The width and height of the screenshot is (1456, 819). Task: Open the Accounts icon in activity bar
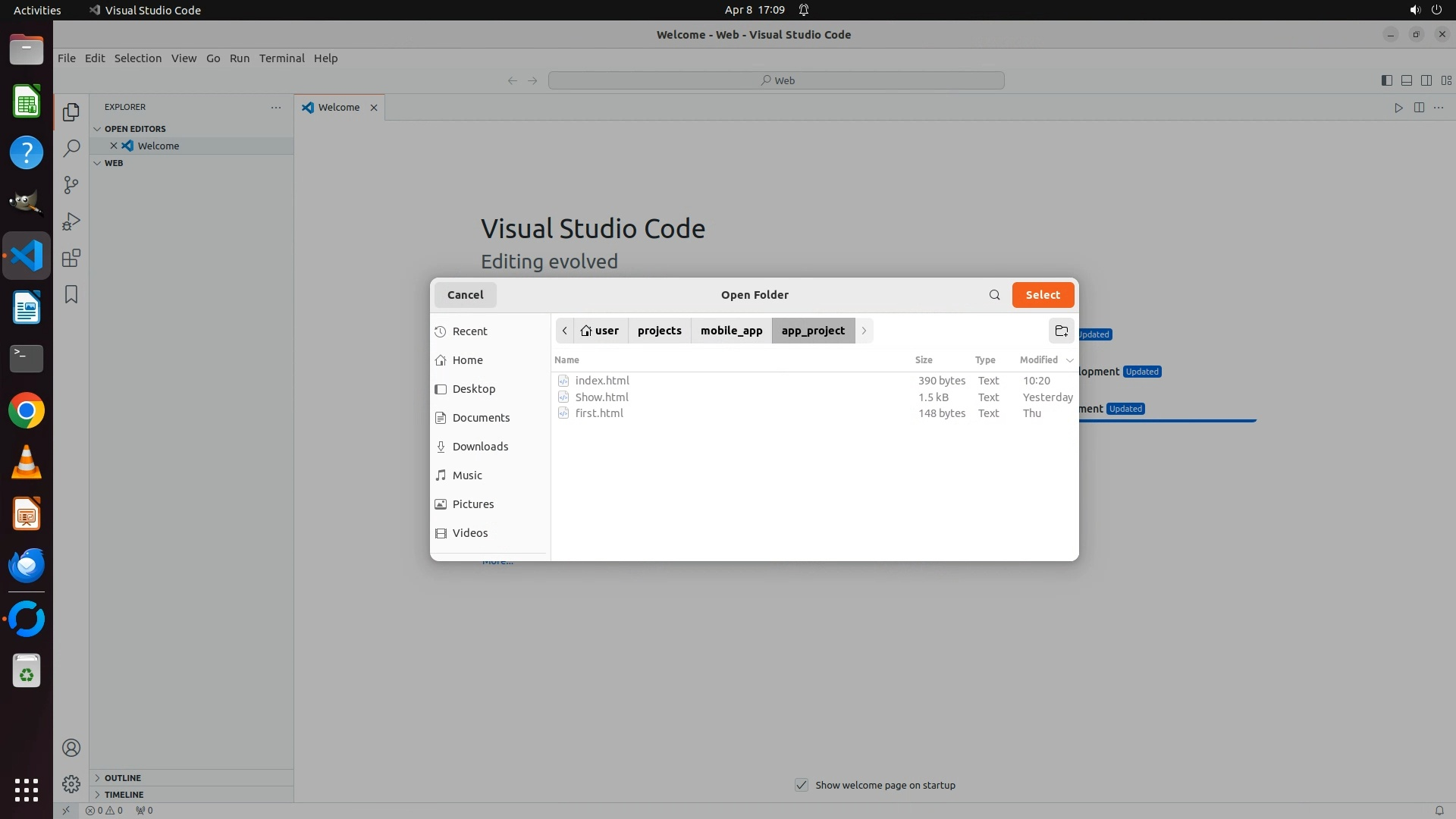tap(71, 748)
